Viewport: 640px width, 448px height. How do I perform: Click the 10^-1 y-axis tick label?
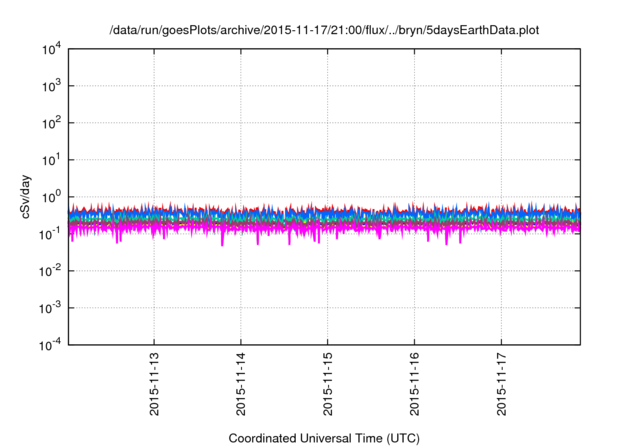pos(51,235)
